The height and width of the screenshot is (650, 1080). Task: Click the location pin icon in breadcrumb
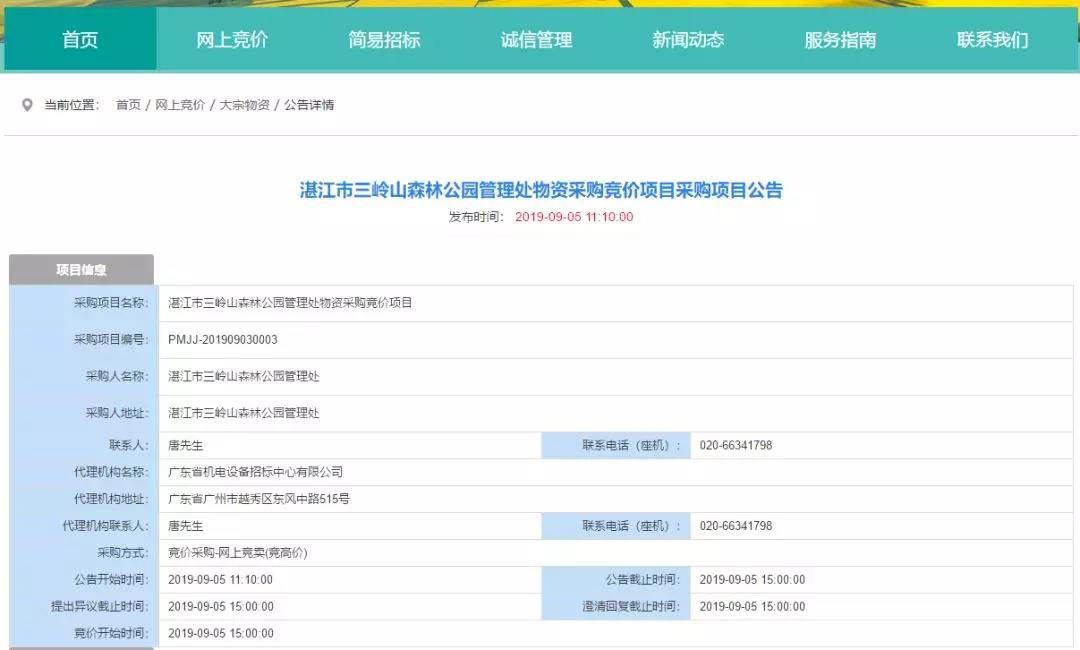tap(27, 105)
